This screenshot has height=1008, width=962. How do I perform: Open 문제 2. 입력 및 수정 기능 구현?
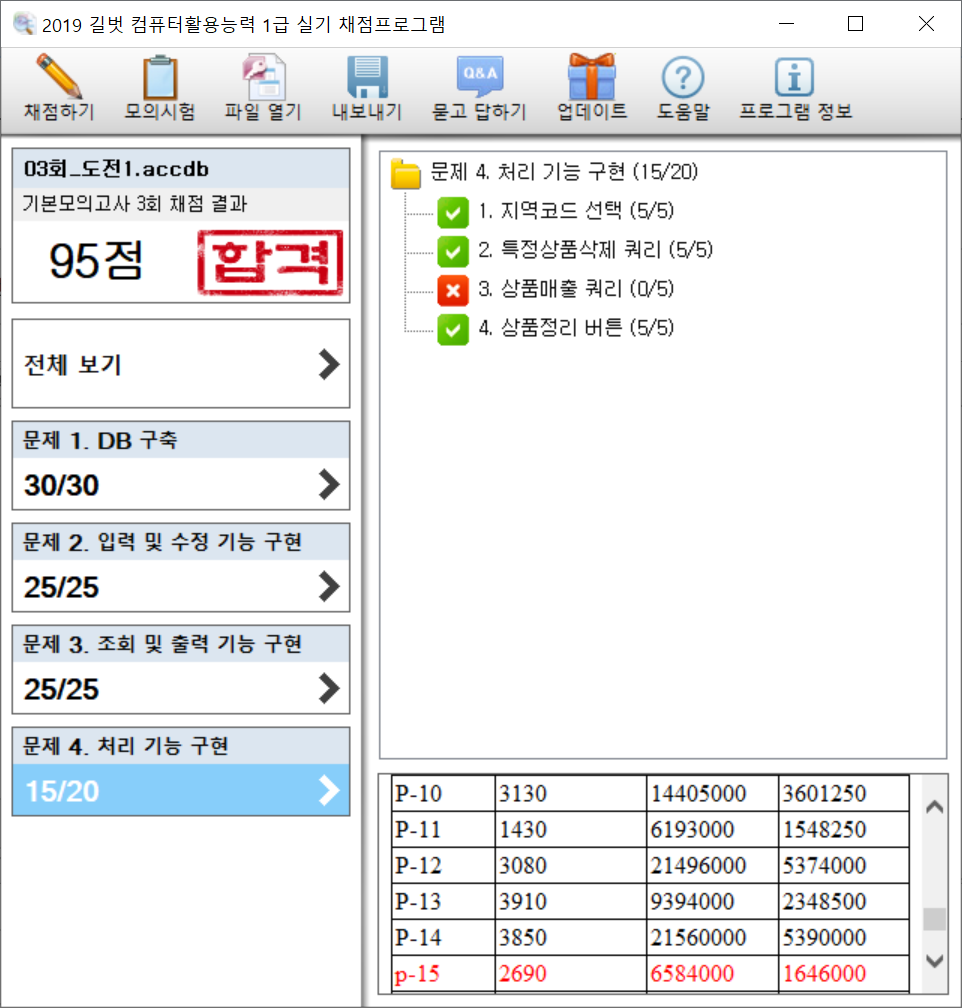click(x=181, y=568)
